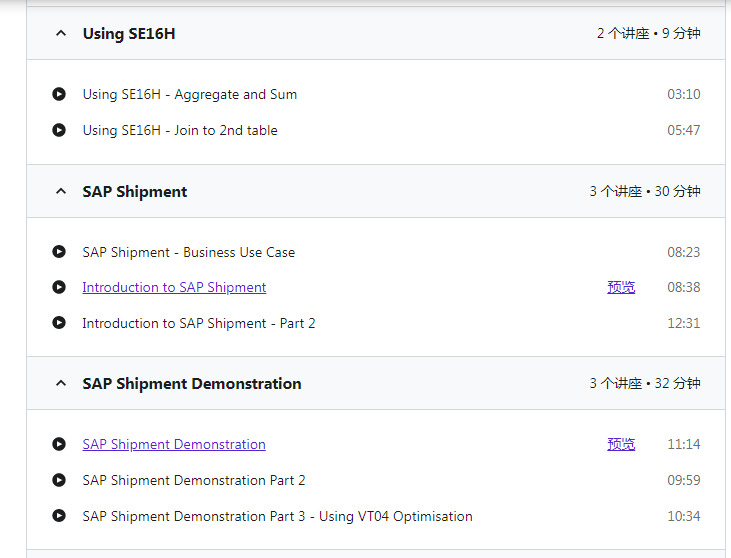Click play icon beside SAP Shipment Demonstration Part 2
731x558 pixels.
(59, 480)
